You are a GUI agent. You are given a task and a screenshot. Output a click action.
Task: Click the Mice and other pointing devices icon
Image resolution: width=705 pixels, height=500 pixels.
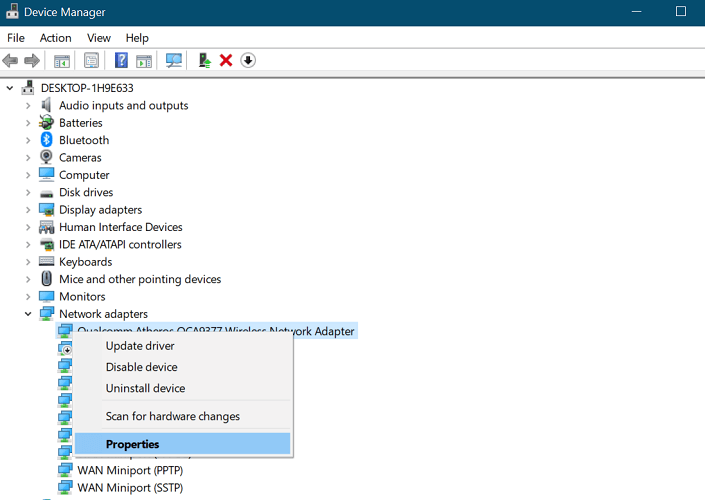(x=46, y=279)
